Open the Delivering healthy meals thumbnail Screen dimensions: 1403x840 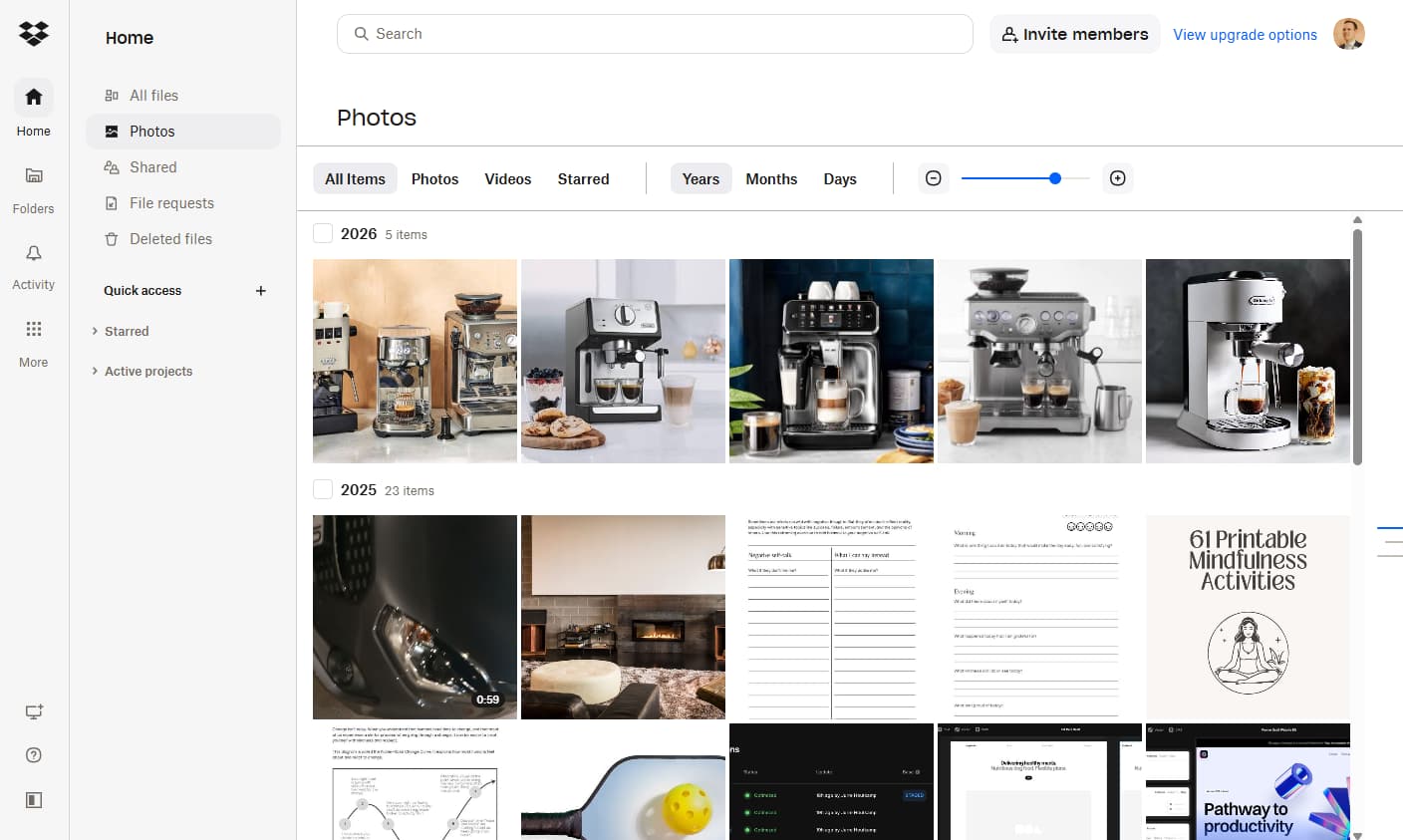click(1039, 781)
